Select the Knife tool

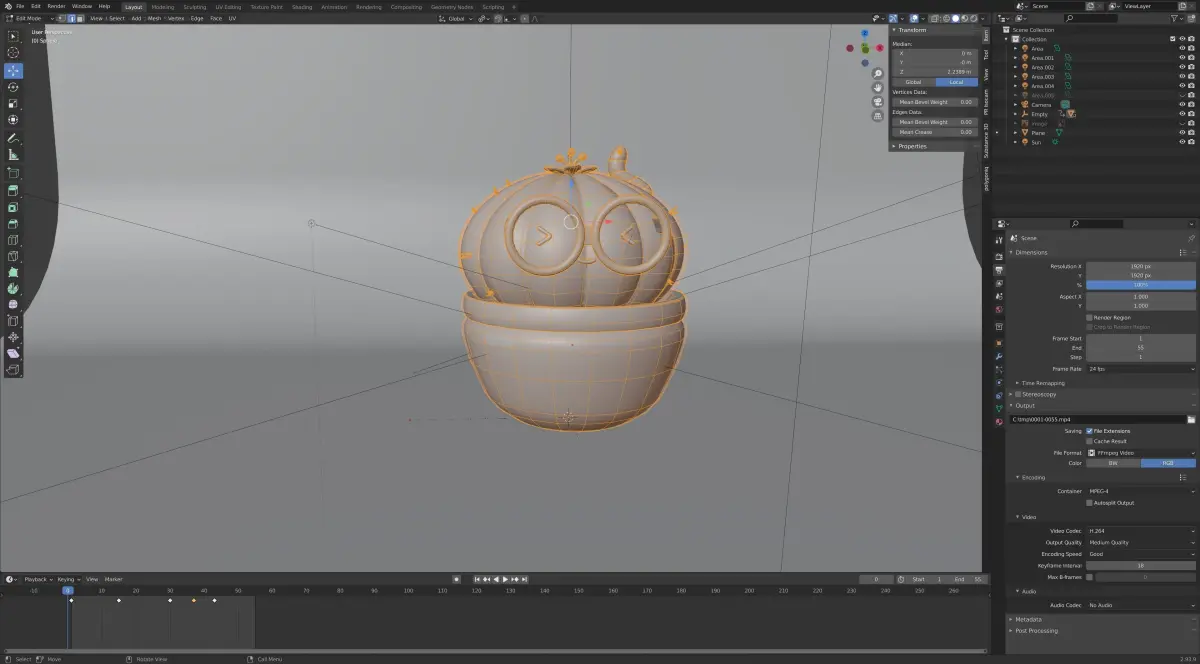point(13,255)
